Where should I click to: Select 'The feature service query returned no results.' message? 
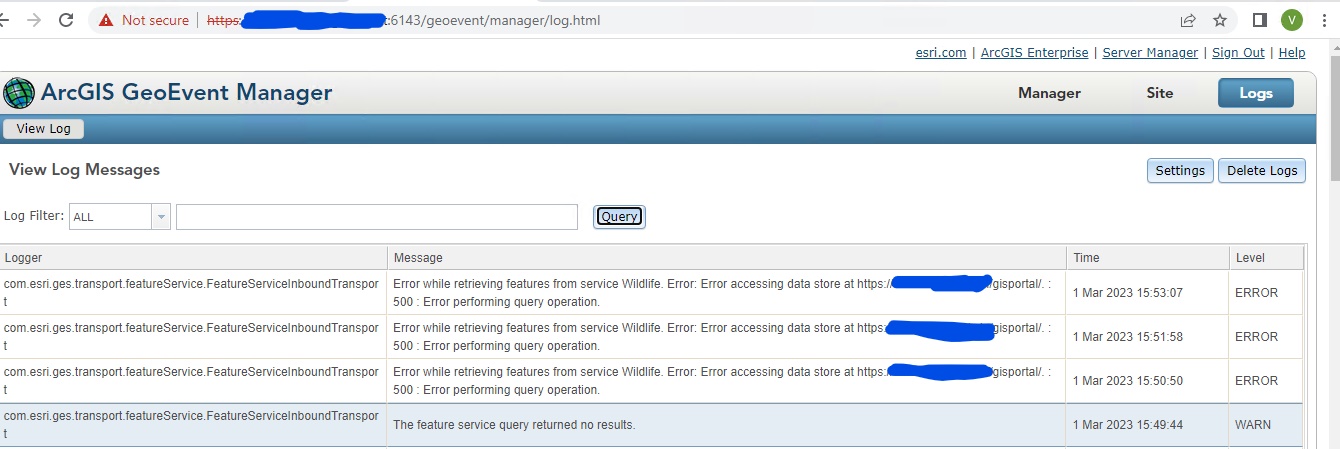[x=514, y=424]
